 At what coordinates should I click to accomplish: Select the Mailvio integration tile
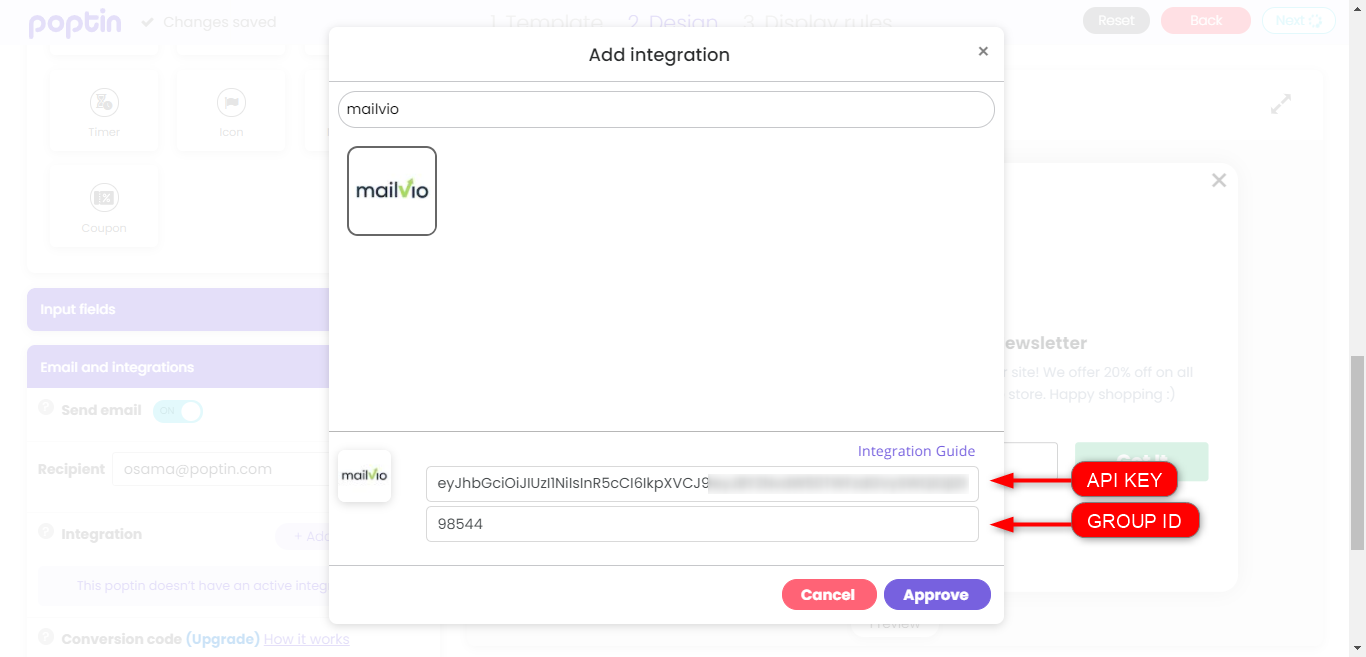coord(392,191)
